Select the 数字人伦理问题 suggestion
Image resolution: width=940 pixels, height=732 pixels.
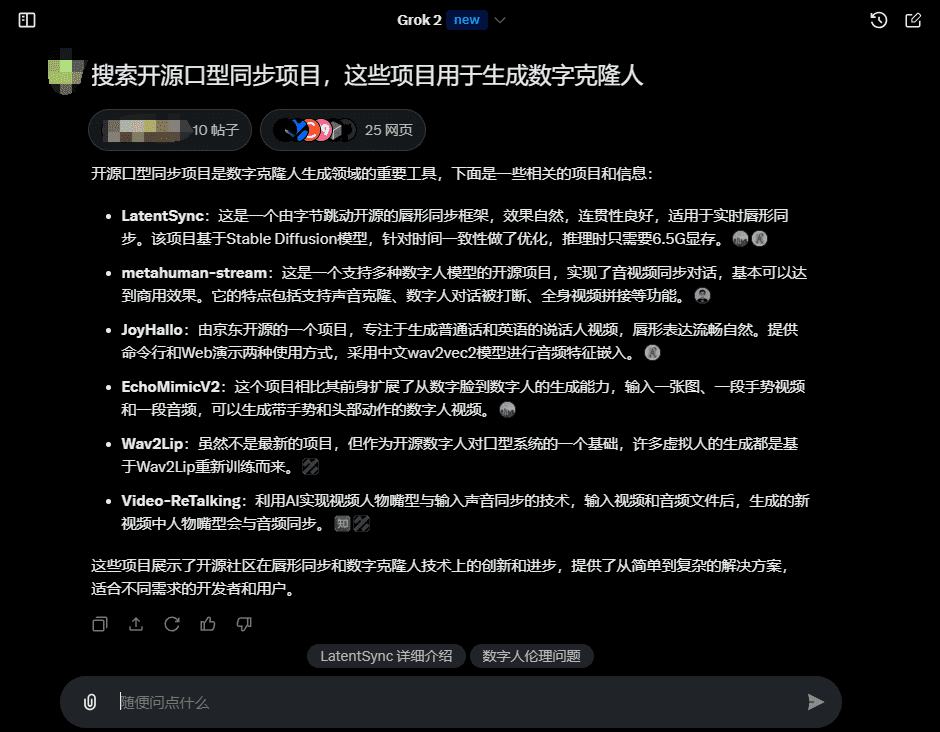[x=531, y=657]
